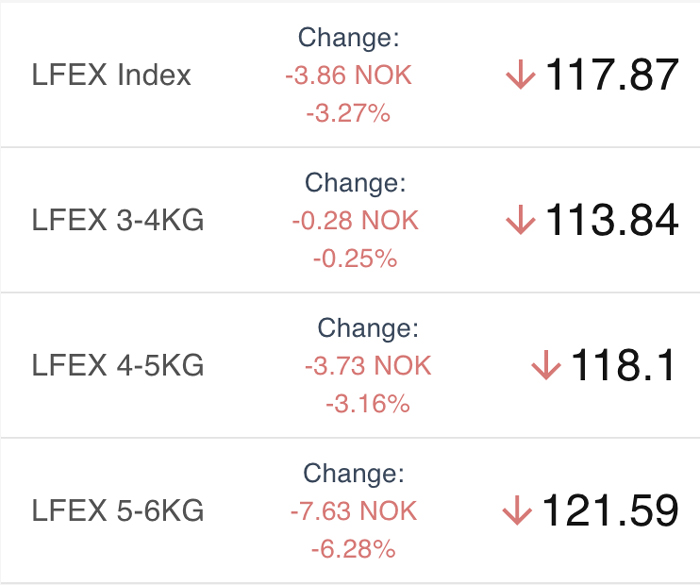Viewport: 700px width, 585px height.
Task: Click the down arrow beside 113.84
Action: pos(521,220)
